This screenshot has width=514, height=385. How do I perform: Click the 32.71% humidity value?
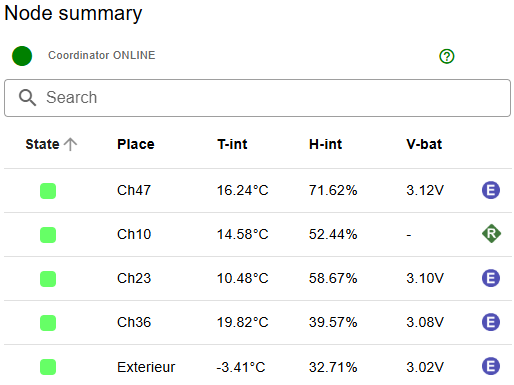[x=333, y=367]
